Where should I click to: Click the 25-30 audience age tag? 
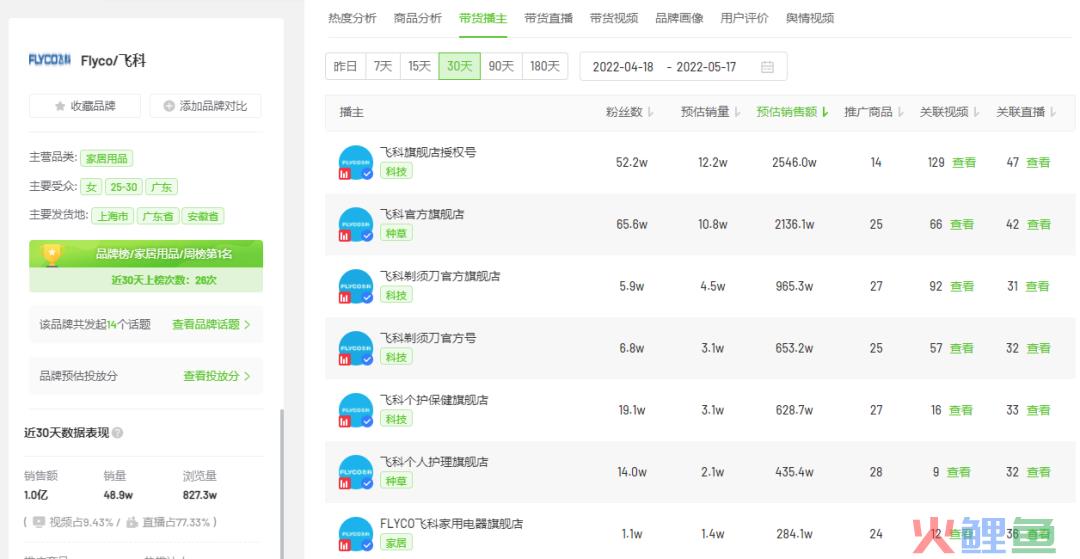123,187
